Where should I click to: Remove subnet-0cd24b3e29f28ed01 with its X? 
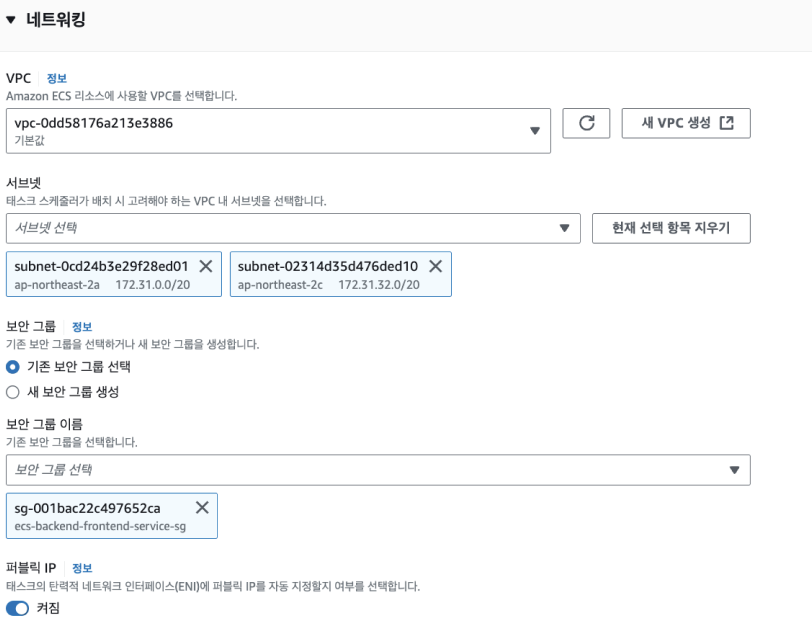[x=206, y=266]
